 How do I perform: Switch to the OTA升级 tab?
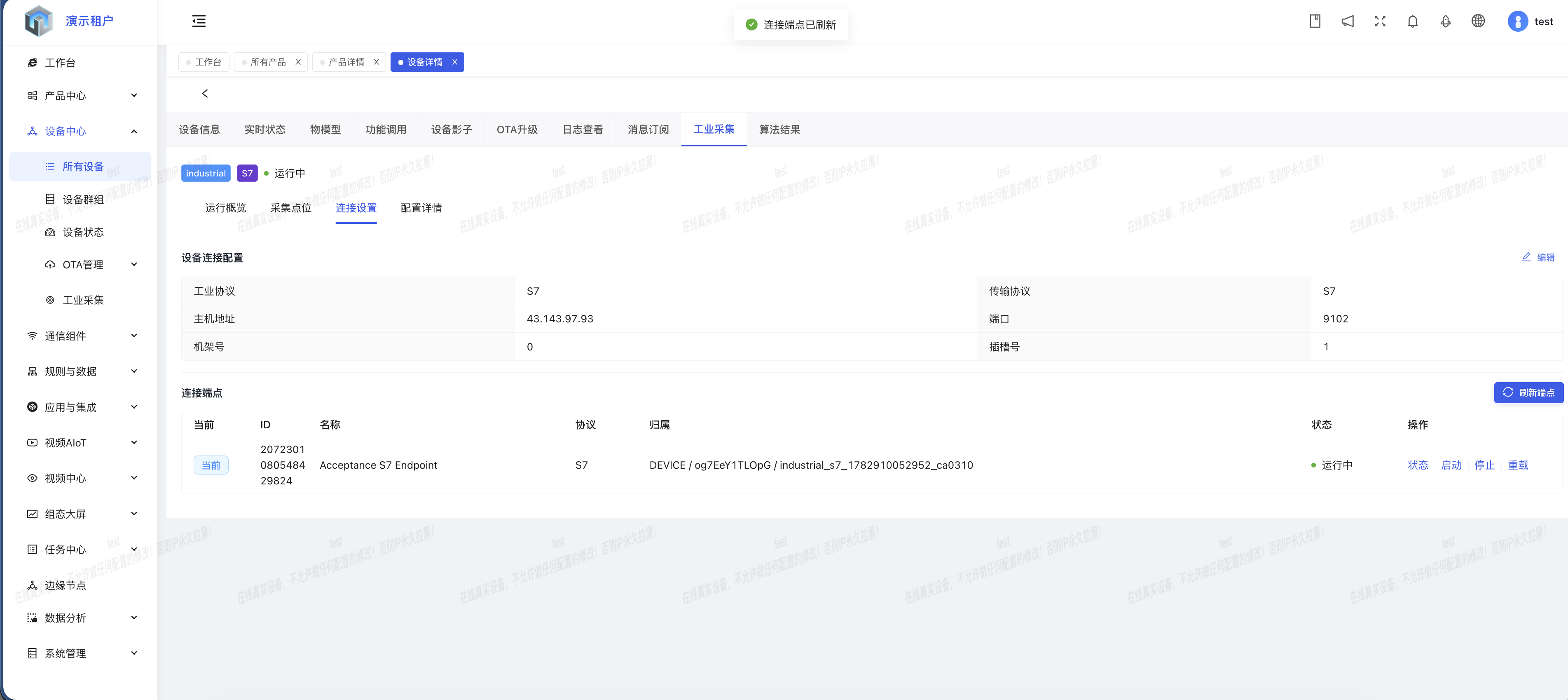[x=517, y=129]
